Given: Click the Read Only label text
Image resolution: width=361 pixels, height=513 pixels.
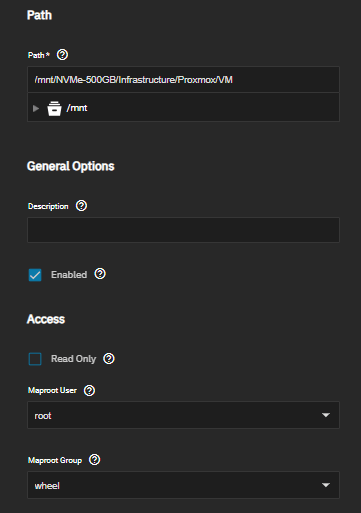Looking at the screenshot, I should 73,359.
